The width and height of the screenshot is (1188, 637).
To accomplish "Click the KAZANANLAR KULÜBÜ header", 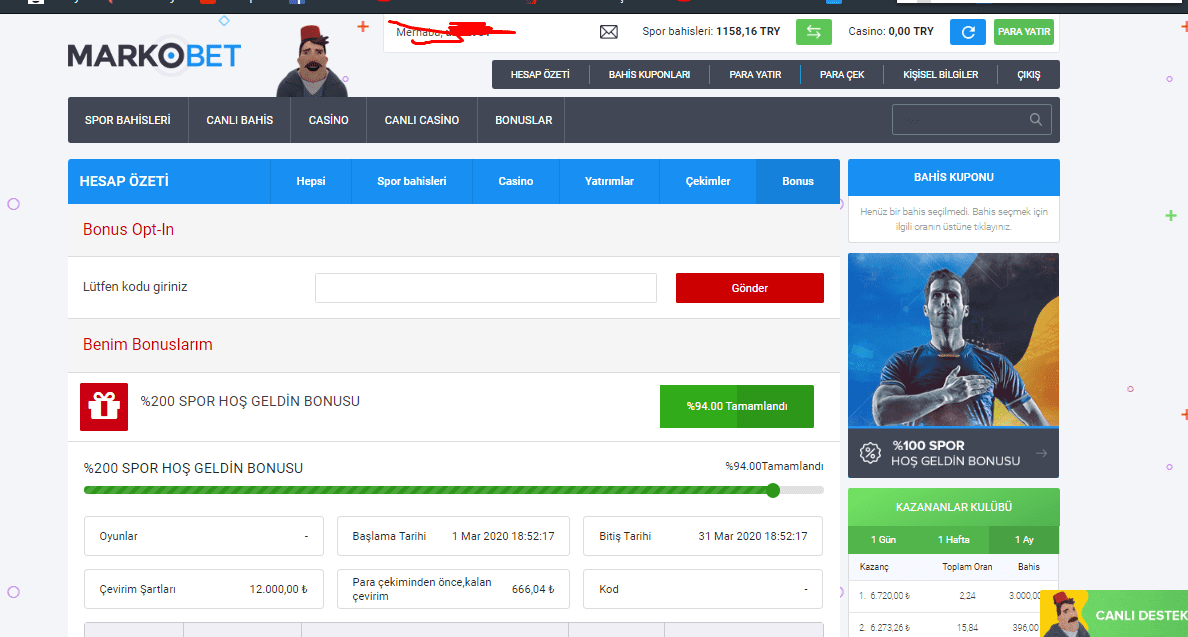I will click(953, 507).
